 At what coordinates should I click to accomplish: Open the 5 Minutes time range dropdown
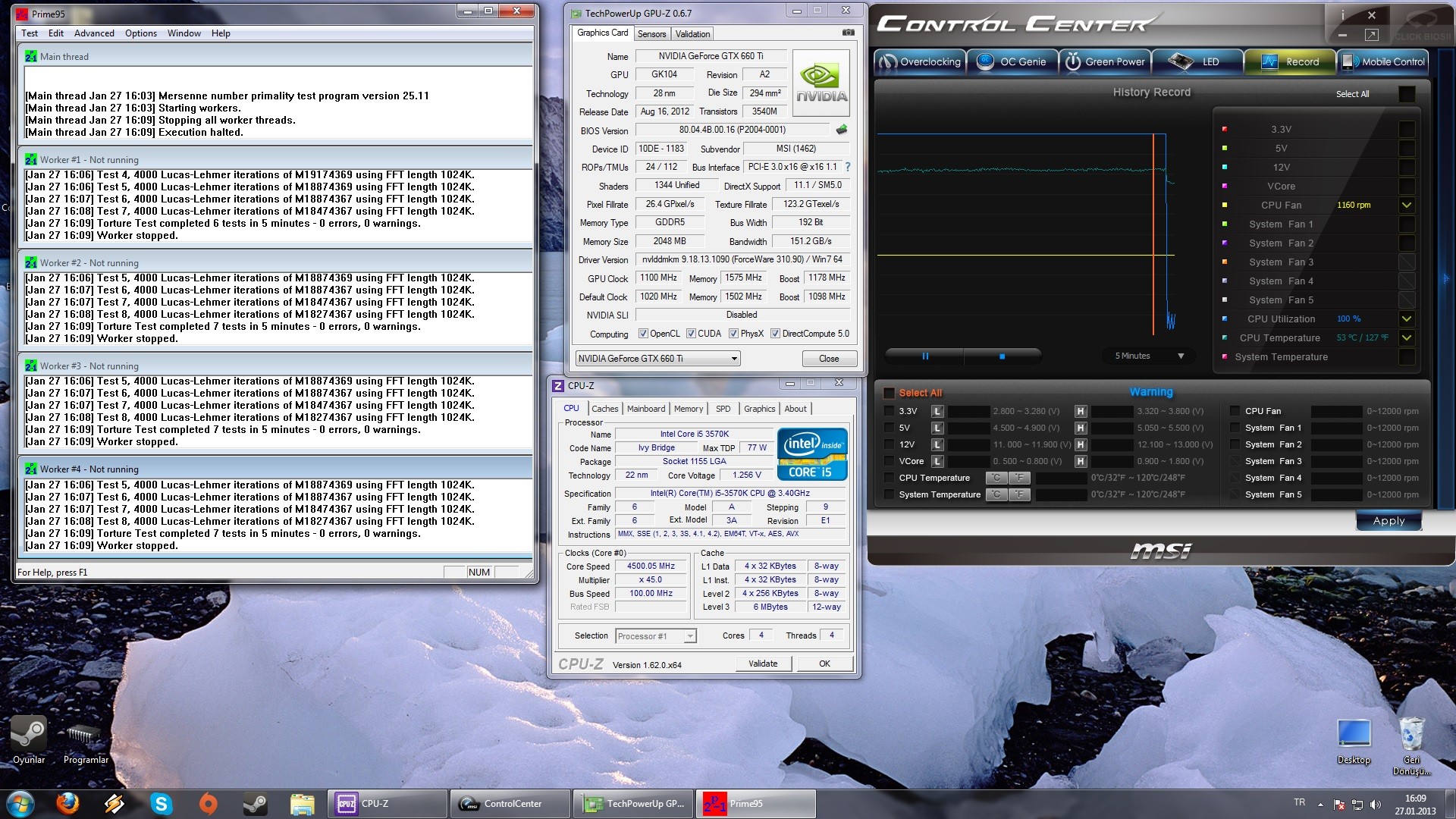1149,356
